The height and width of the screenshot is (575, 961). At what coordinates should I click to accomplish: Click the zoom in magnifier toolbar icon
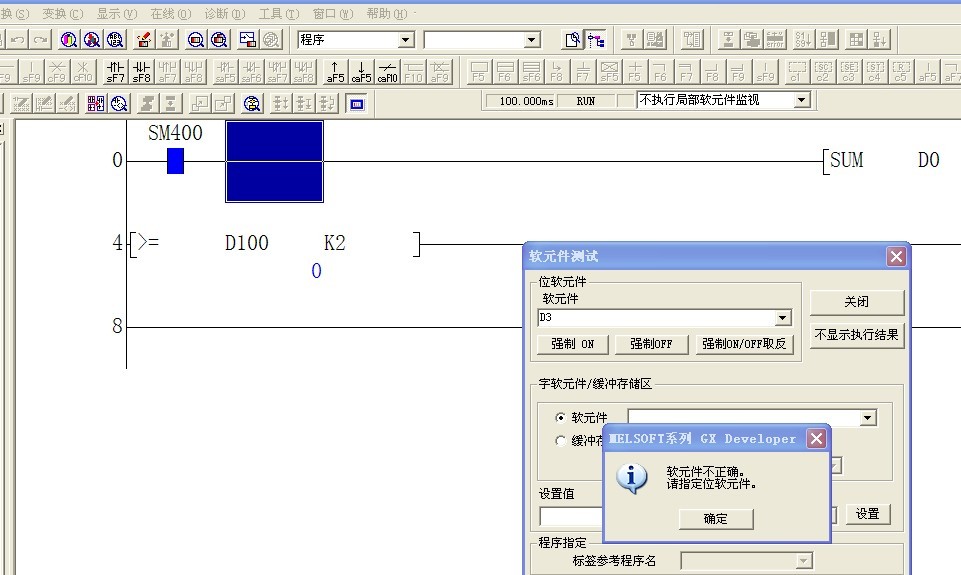coord(196,40)
